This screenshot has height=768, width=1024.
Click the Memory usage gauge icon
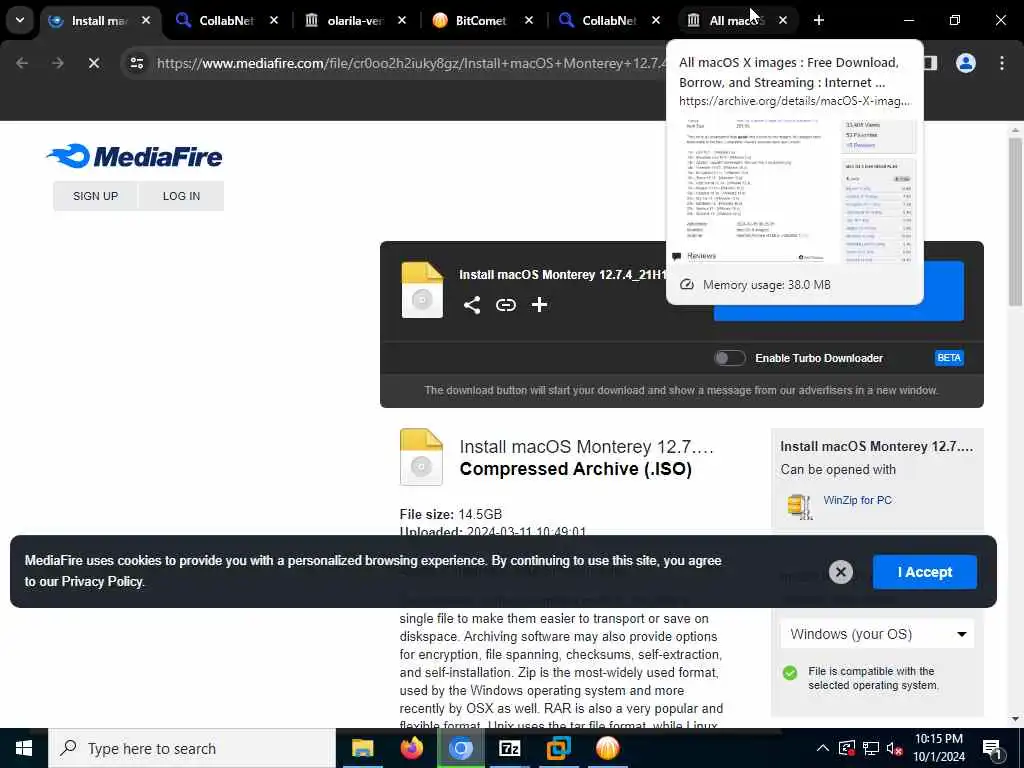(x=686, y=285)
